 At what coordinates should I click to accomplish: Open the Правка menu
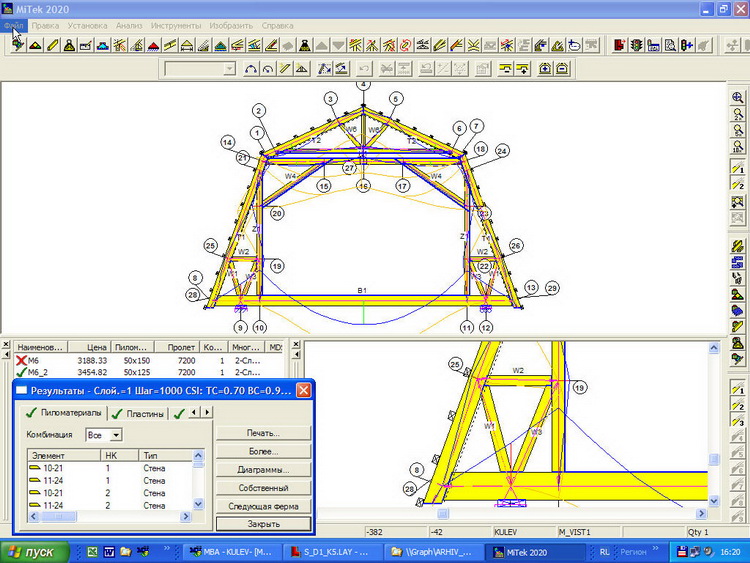[45, 25]
